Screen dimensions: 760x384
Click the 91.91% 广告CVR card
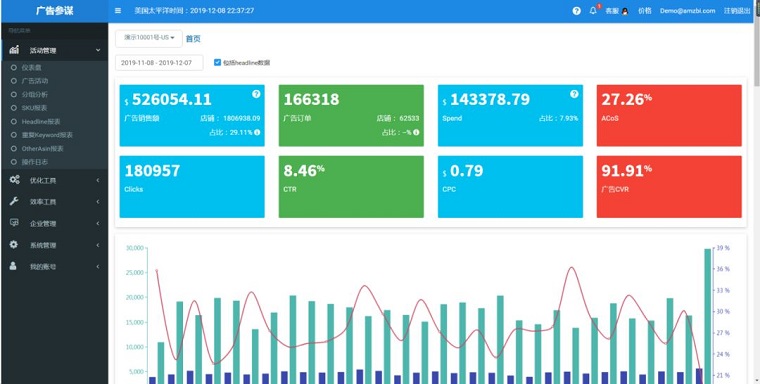[x=669, y=187]
